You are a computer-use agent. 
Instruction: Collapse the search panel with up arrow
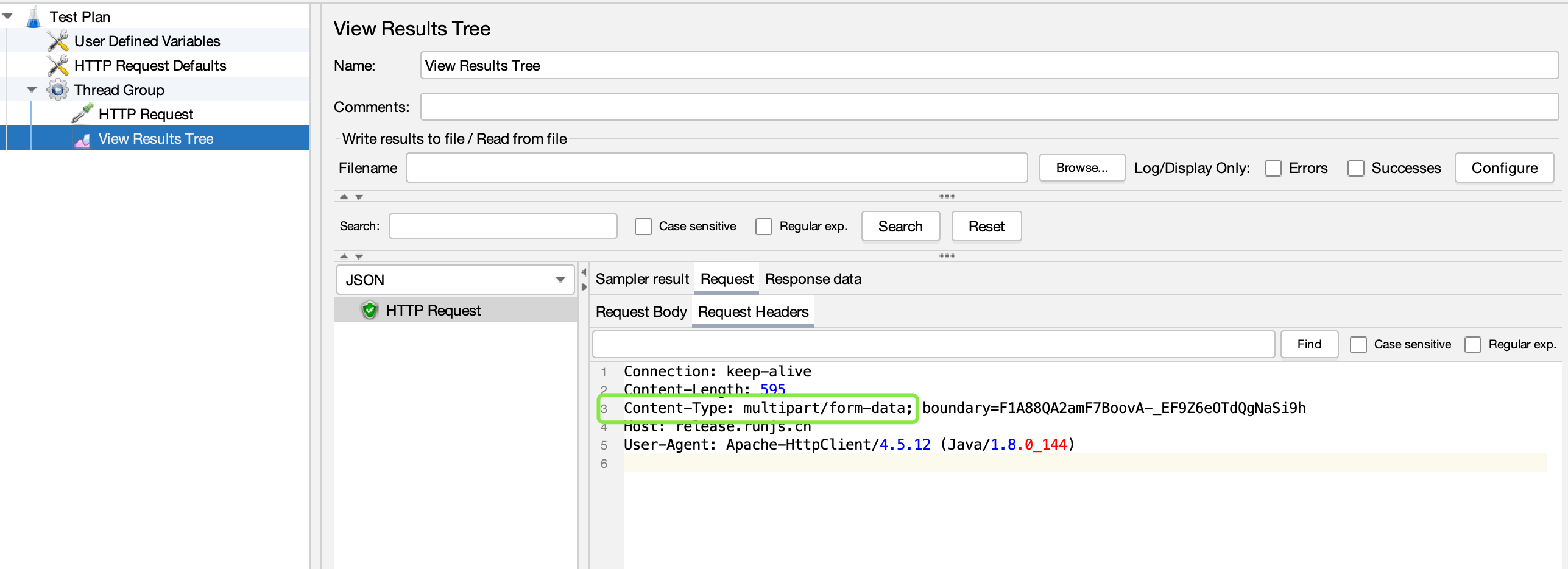[x=344, y=256]
